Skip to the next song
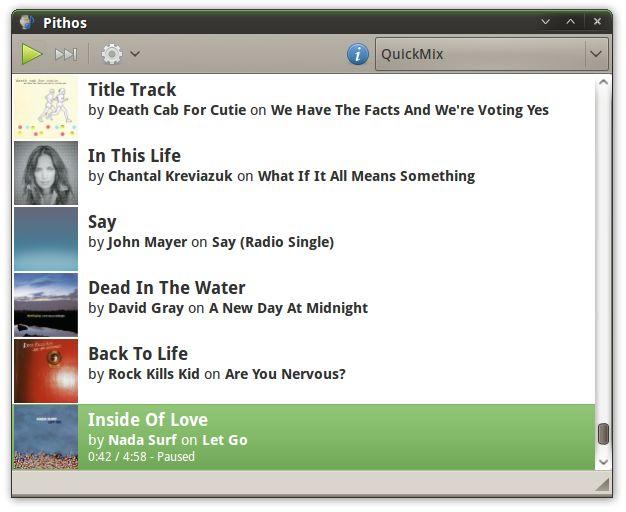Screen dimensions: 626x512 66,54
